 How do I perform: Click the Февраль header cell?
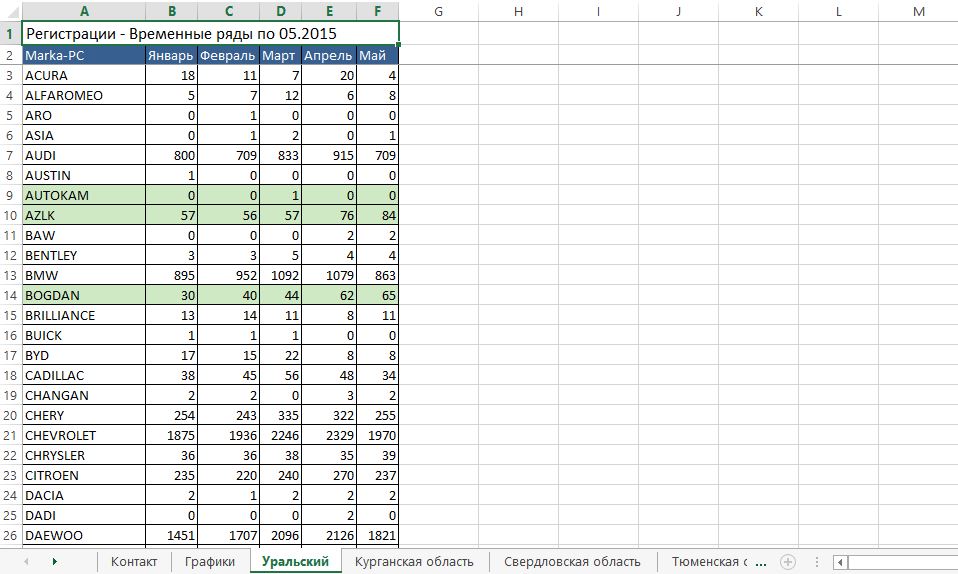[229, 55]
